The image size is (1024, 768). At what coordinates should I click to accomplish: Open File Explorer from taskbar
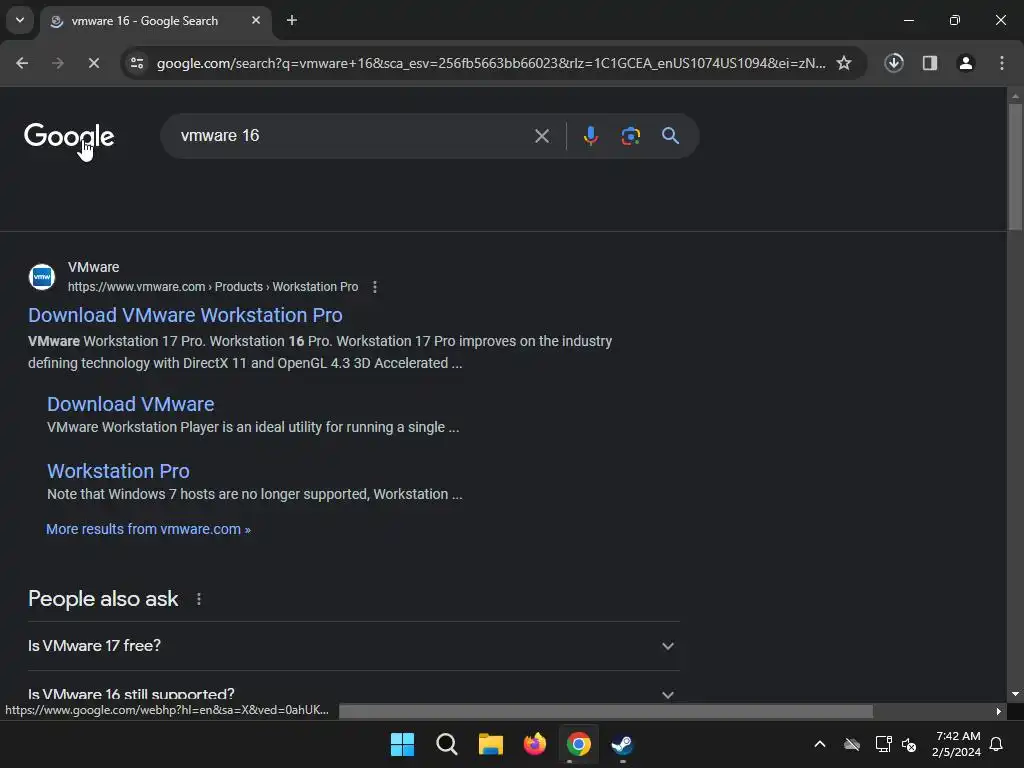click(490, 744)
